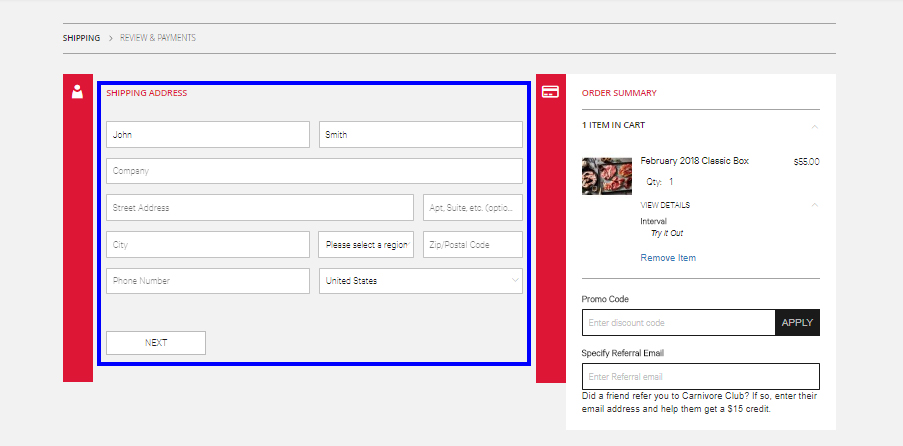The width and height of the screenshot is (903, 446).
Task: Click into the Company field
Action: [x=314, y=171]
